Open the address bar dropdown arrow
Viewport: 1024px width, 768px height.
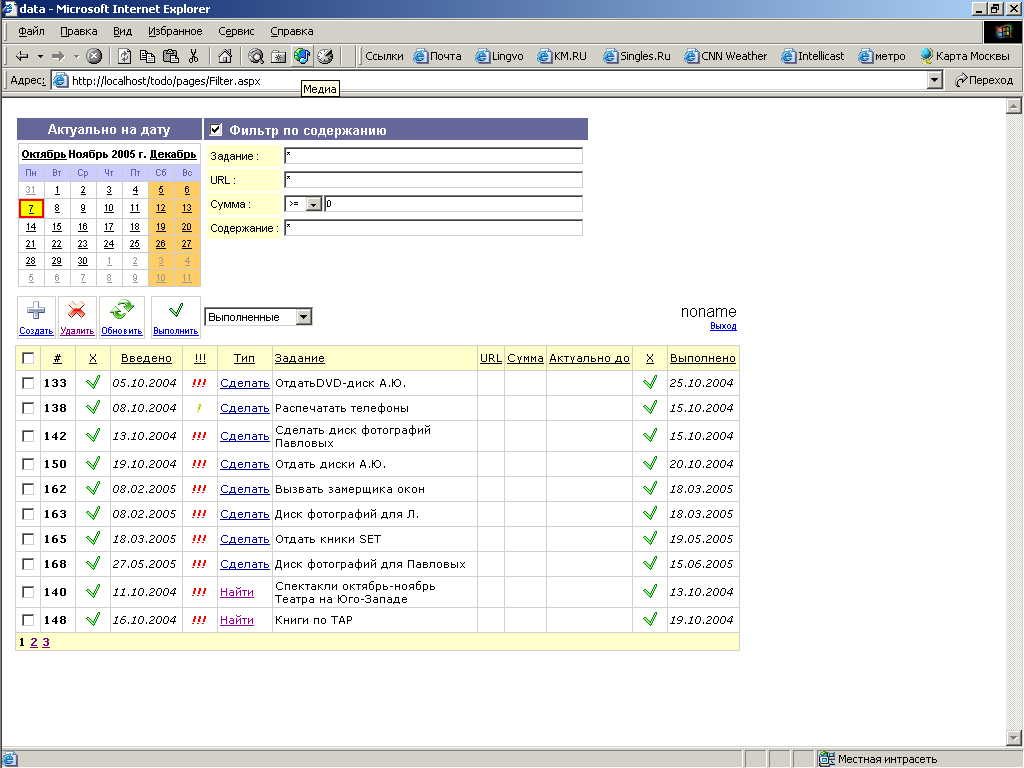[x=935, y=81]
